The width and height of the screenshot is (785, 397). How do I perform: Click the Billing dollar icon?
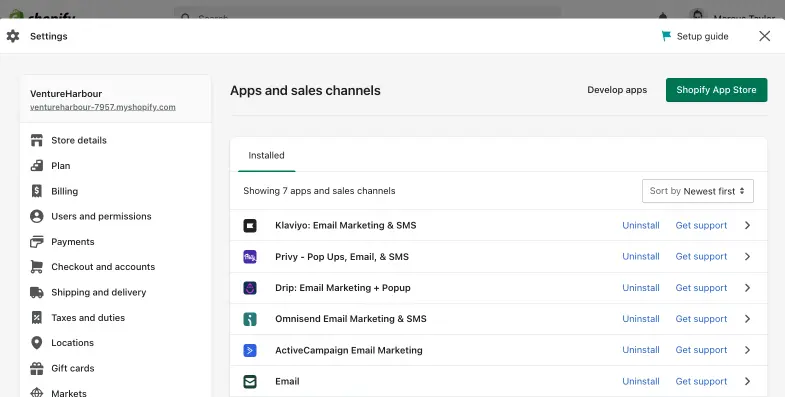pos(37,191)
